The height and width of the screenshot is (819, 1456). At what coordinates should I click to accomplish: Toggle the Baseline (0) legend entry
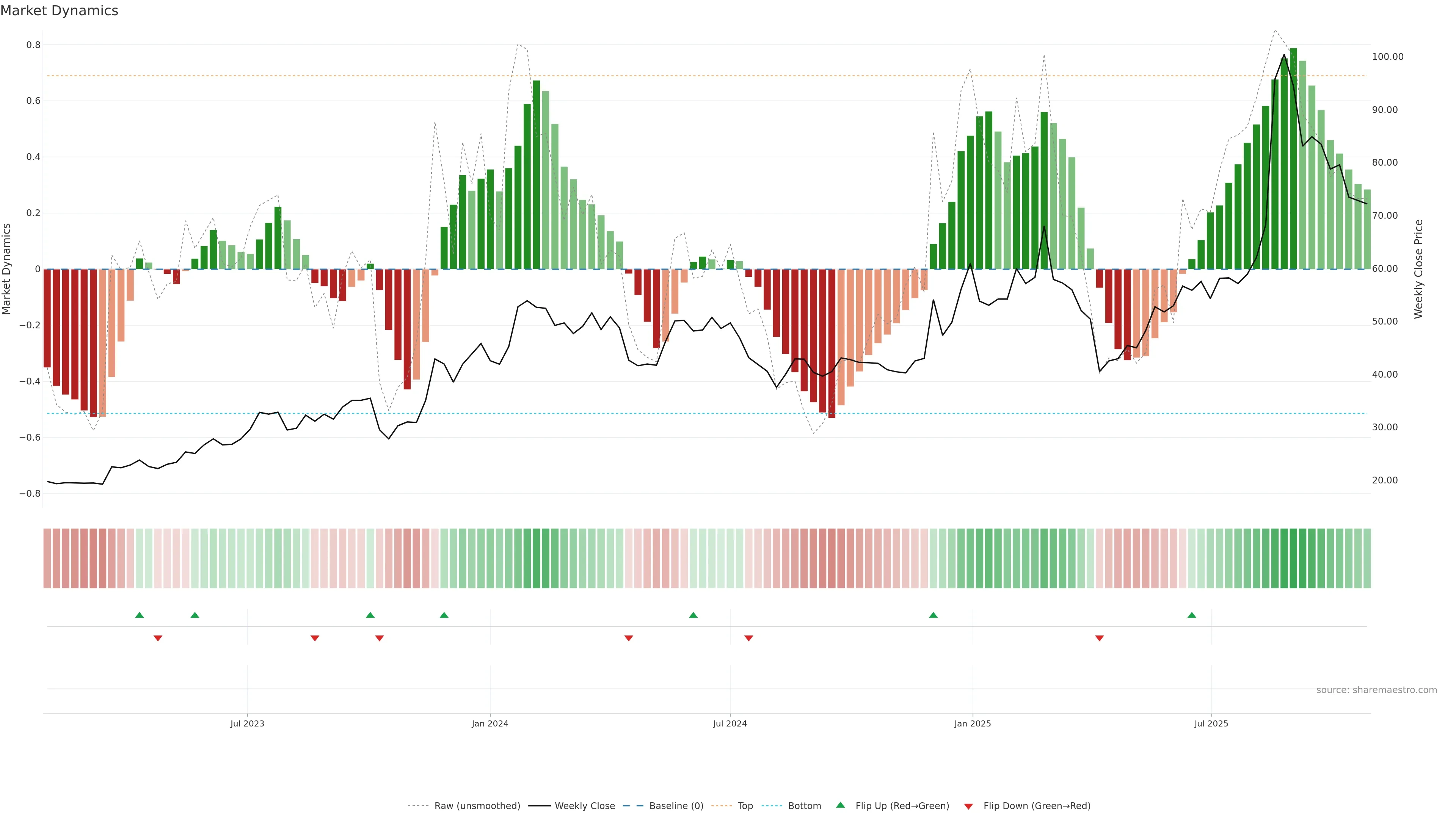point(676,806)
